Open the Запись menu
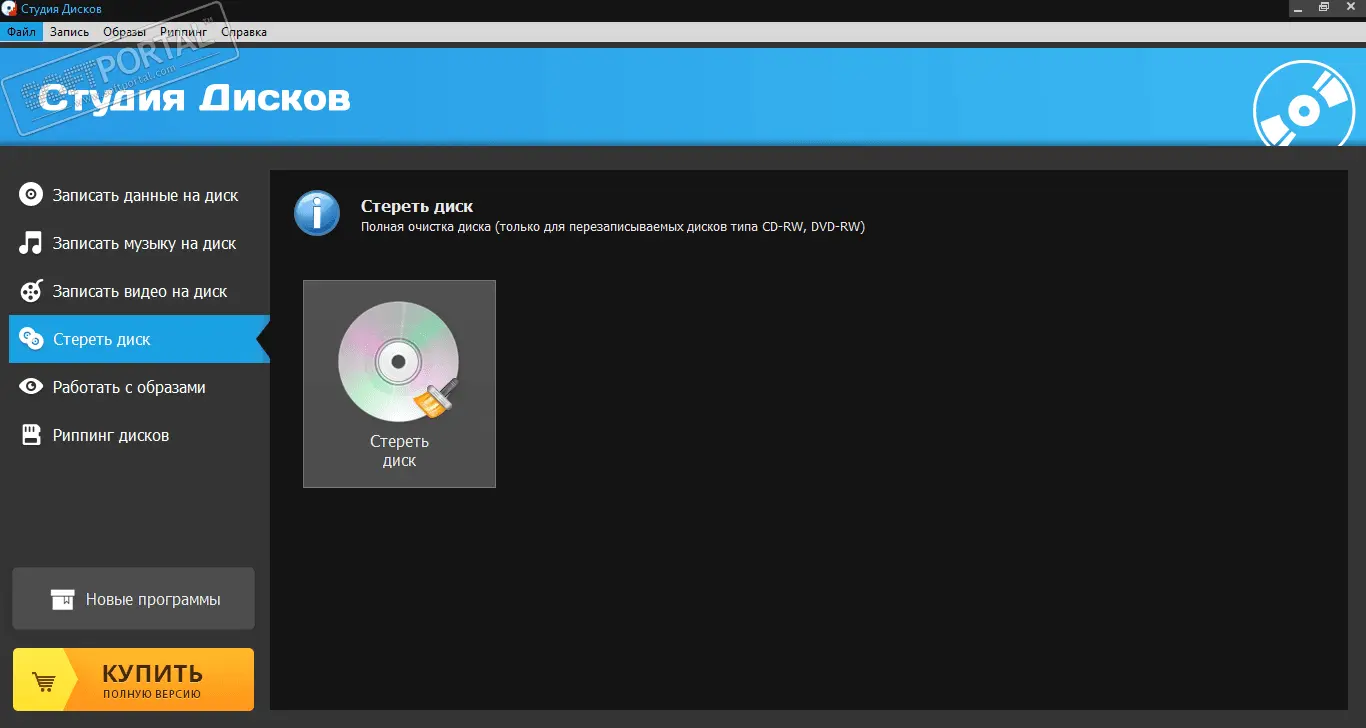The width and height of the screenshot is (1366, 728). click(x=69, y=32)
